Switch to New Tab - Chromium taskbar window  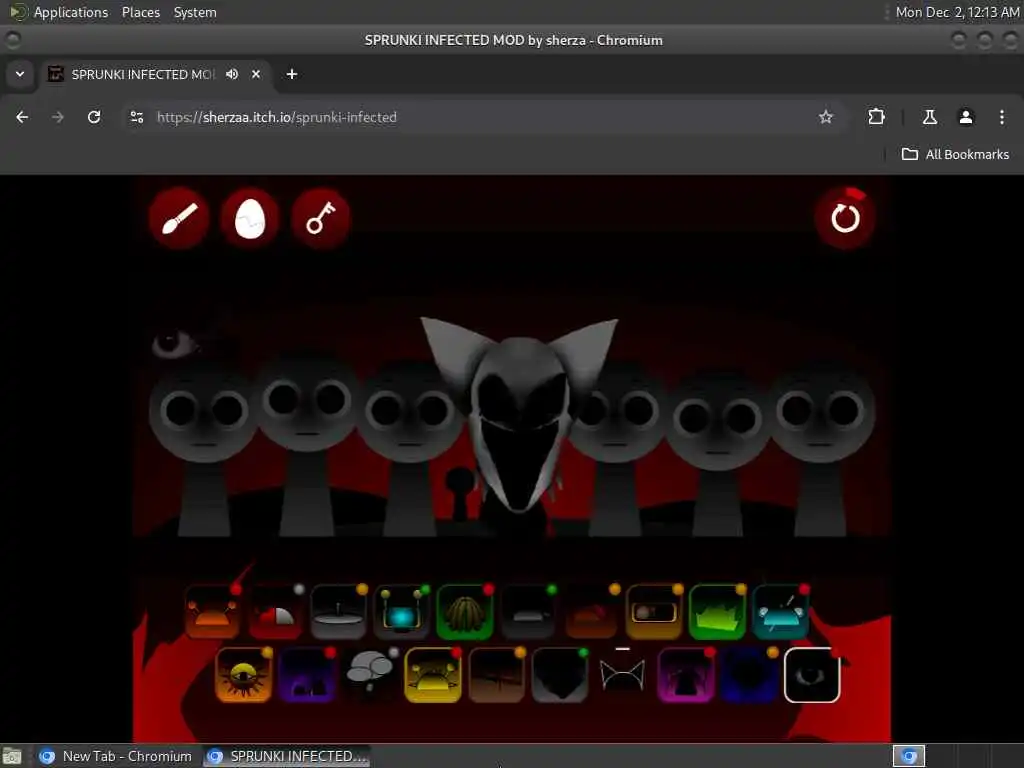tap(116, 756)
